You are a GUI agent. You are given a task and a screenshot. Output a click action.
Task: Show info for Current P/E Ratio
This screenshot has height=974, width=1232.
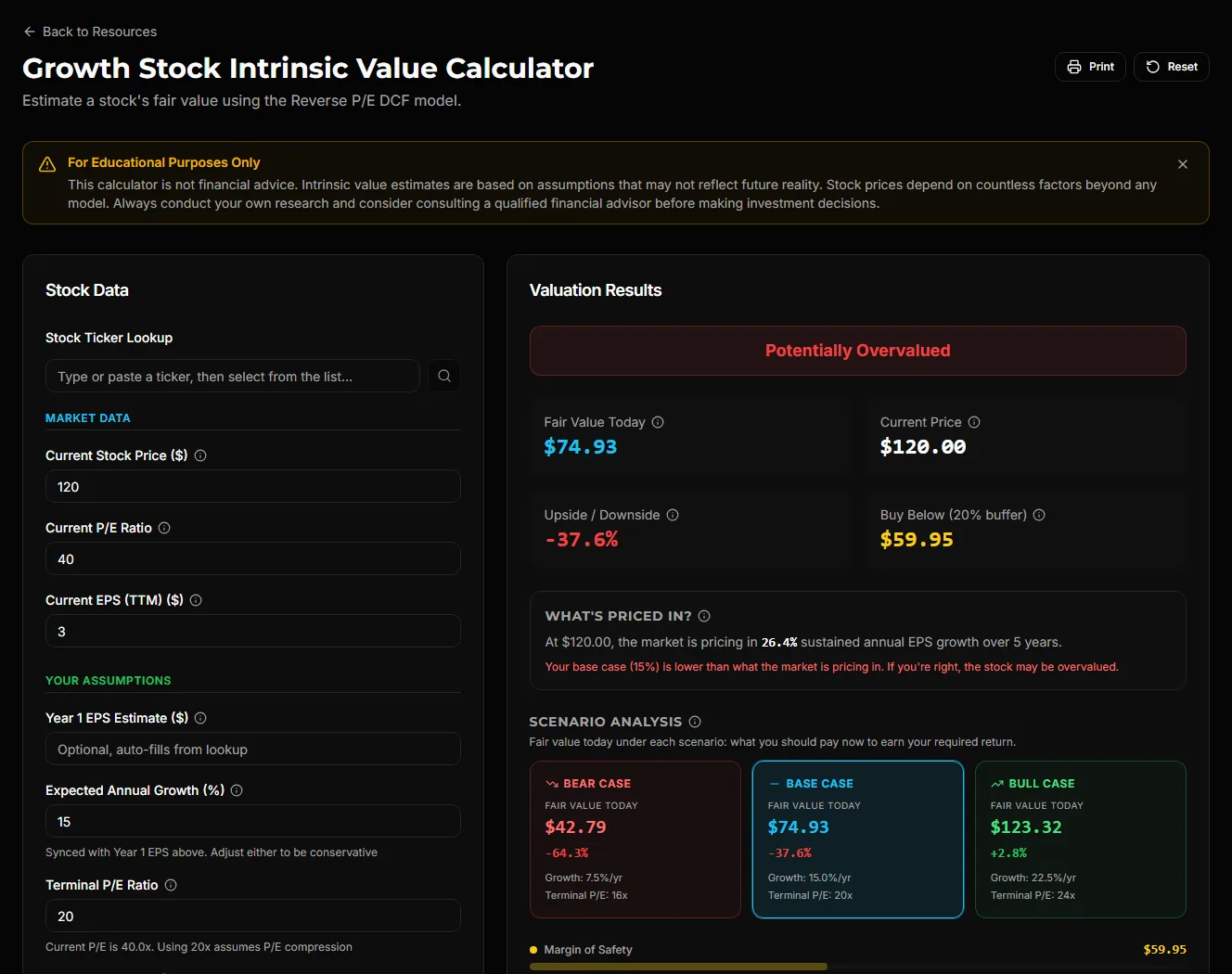[x=164, y=528]
